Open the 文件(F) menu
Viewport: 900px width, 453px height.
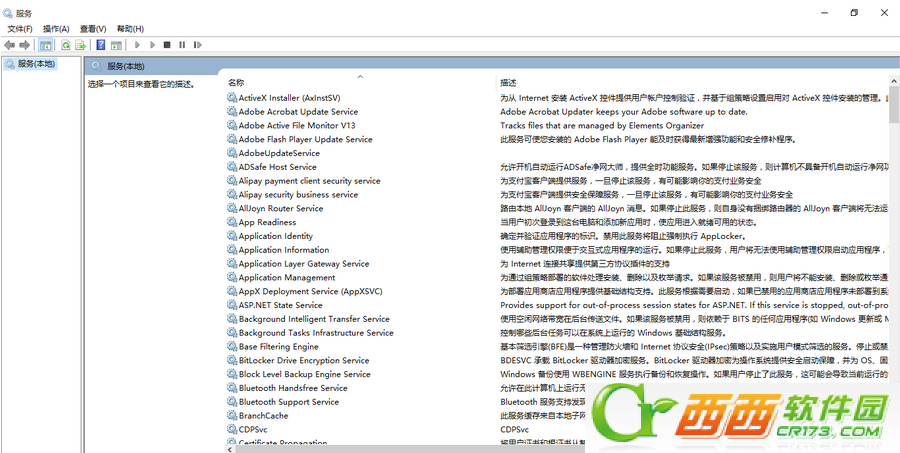pyautogui.click(x=20, y=29)
